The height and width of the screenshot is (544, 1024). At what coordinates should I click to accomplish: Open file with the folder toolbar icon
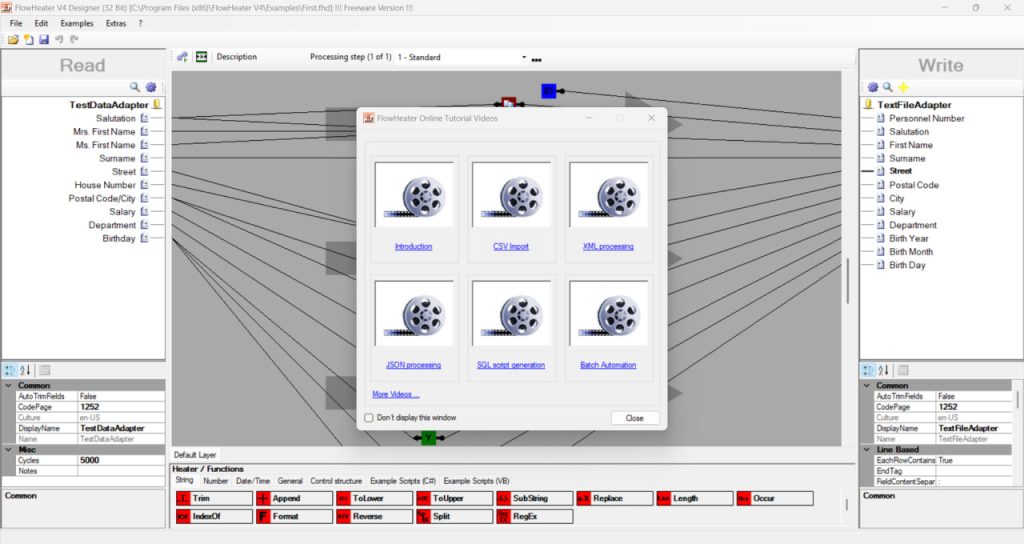pos(13,40)
